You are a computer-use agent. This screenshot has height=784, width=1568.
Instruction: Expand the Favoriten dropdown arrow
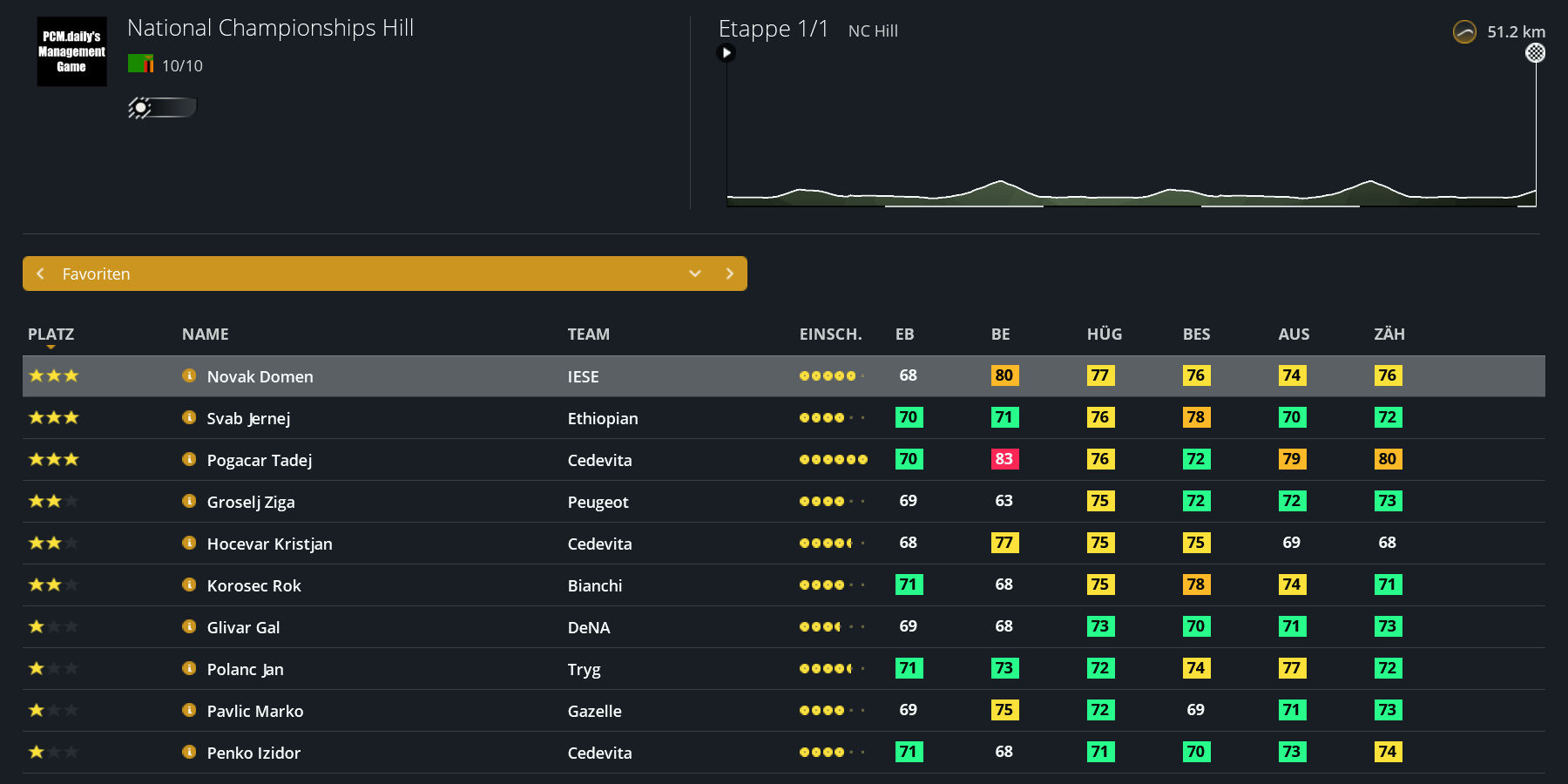click(x=695, y=274)
